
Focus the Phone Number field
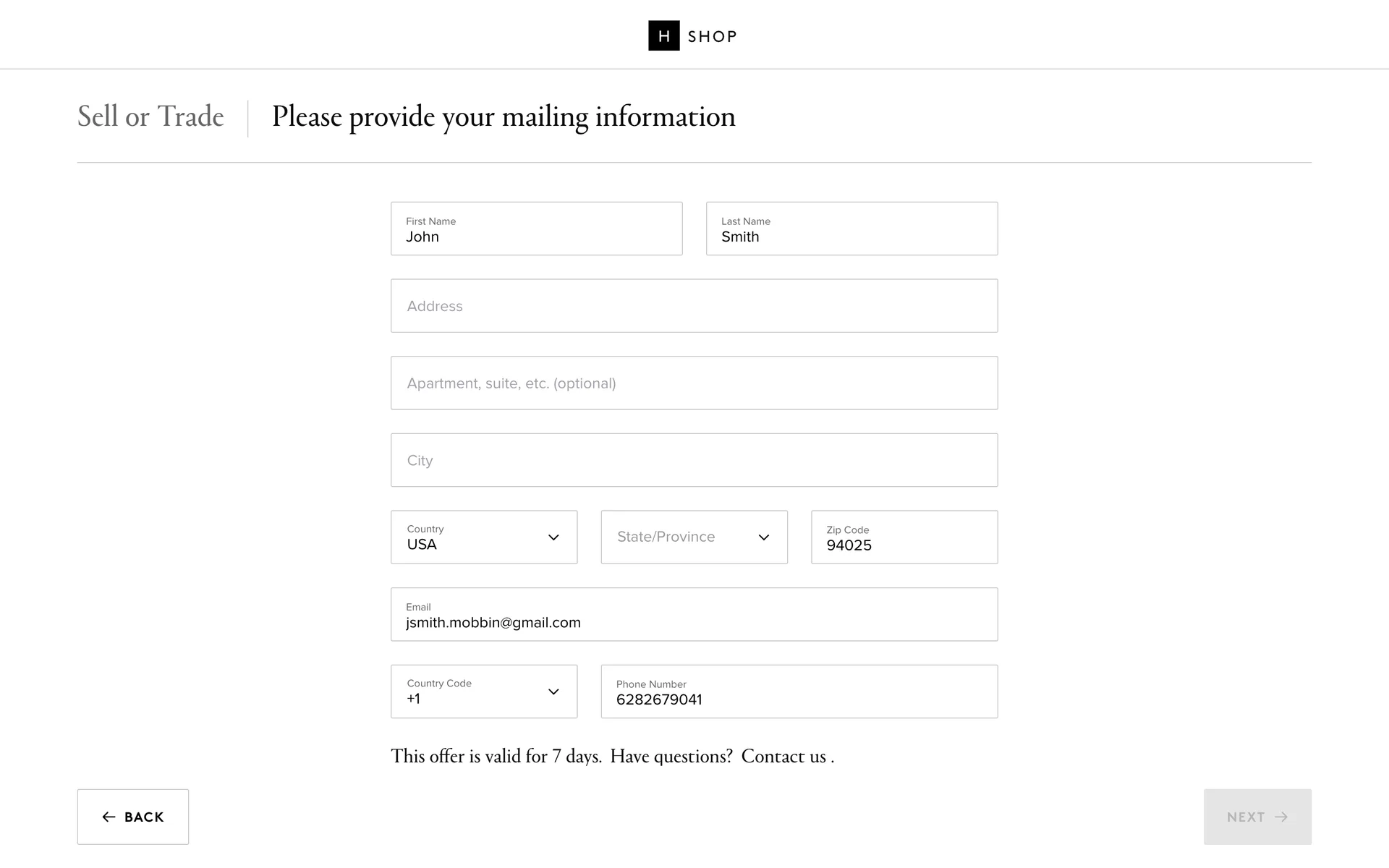click(799, 692)
